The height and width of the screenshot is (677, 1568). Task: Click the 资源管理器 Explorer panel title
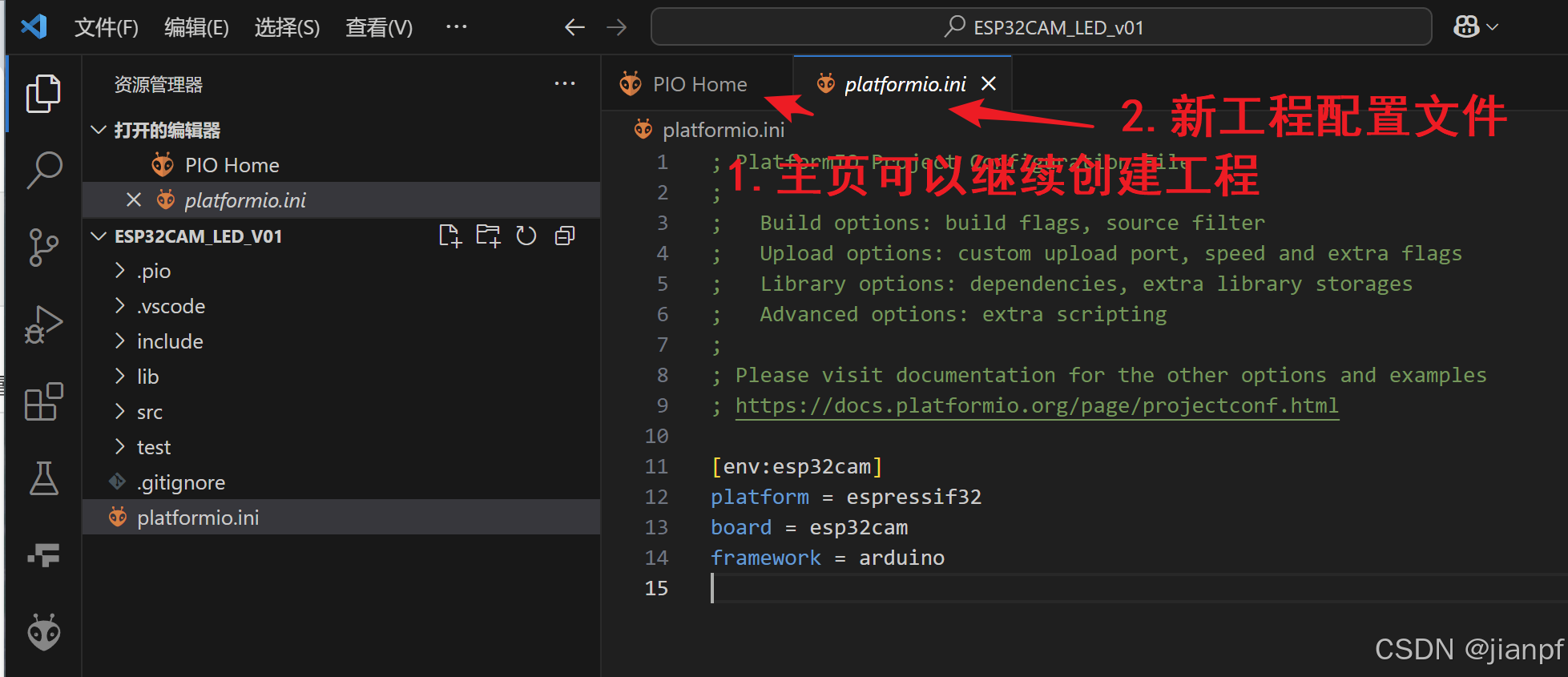[159, 84]
